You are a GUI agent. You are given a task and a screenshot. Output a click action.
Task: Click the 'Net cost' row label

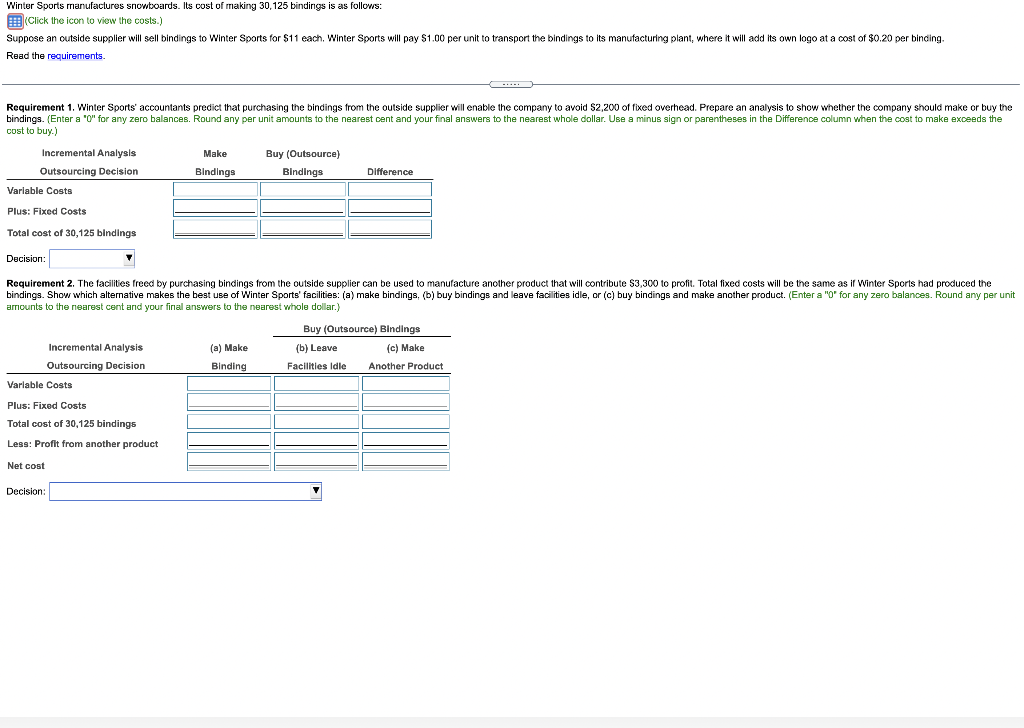tap(26, 466)
